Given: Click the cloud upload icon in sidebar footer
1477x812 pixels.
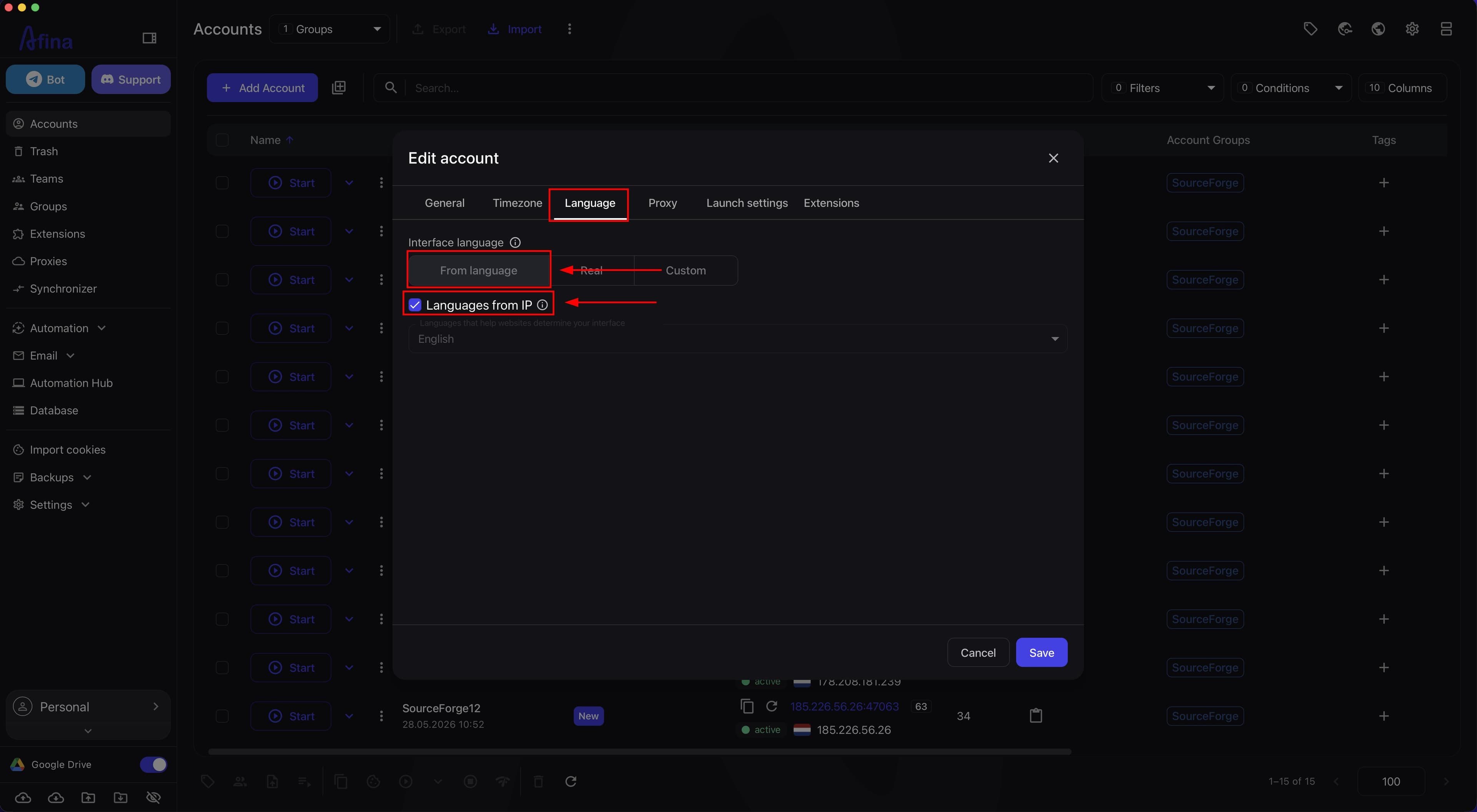Looking at the screenshot, I should [x=23, y=798].
